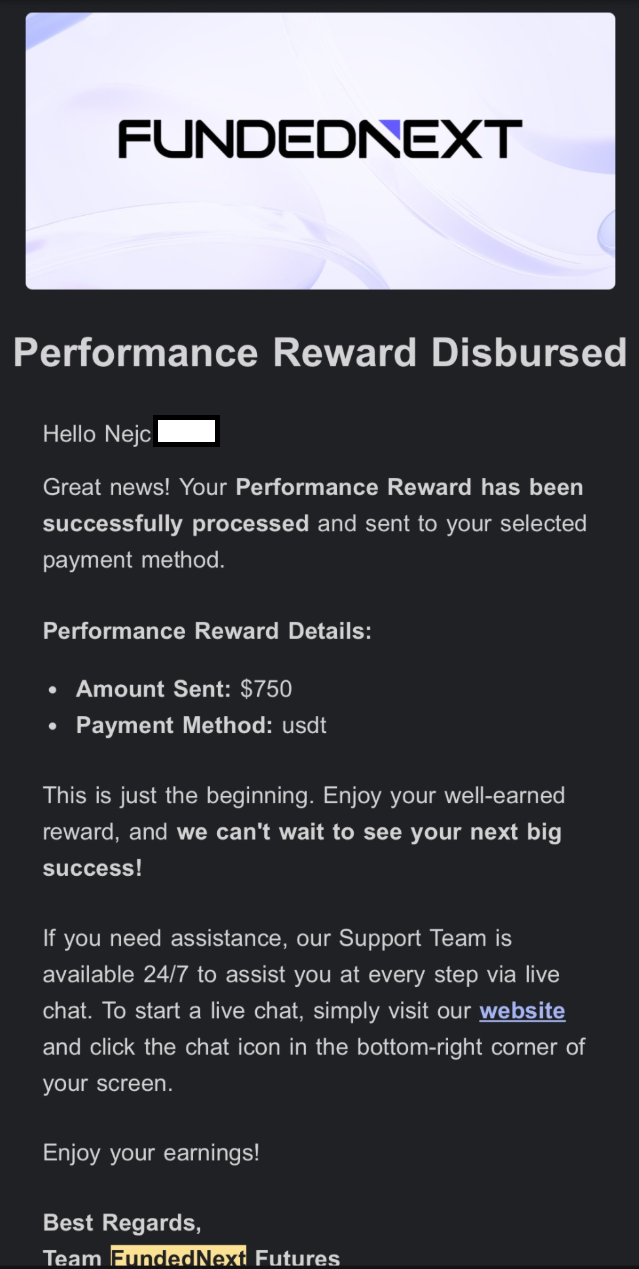Click the "available 24/7" support text
The image size is (639, 1269).
pyautogui.click(x=112, y=975)
